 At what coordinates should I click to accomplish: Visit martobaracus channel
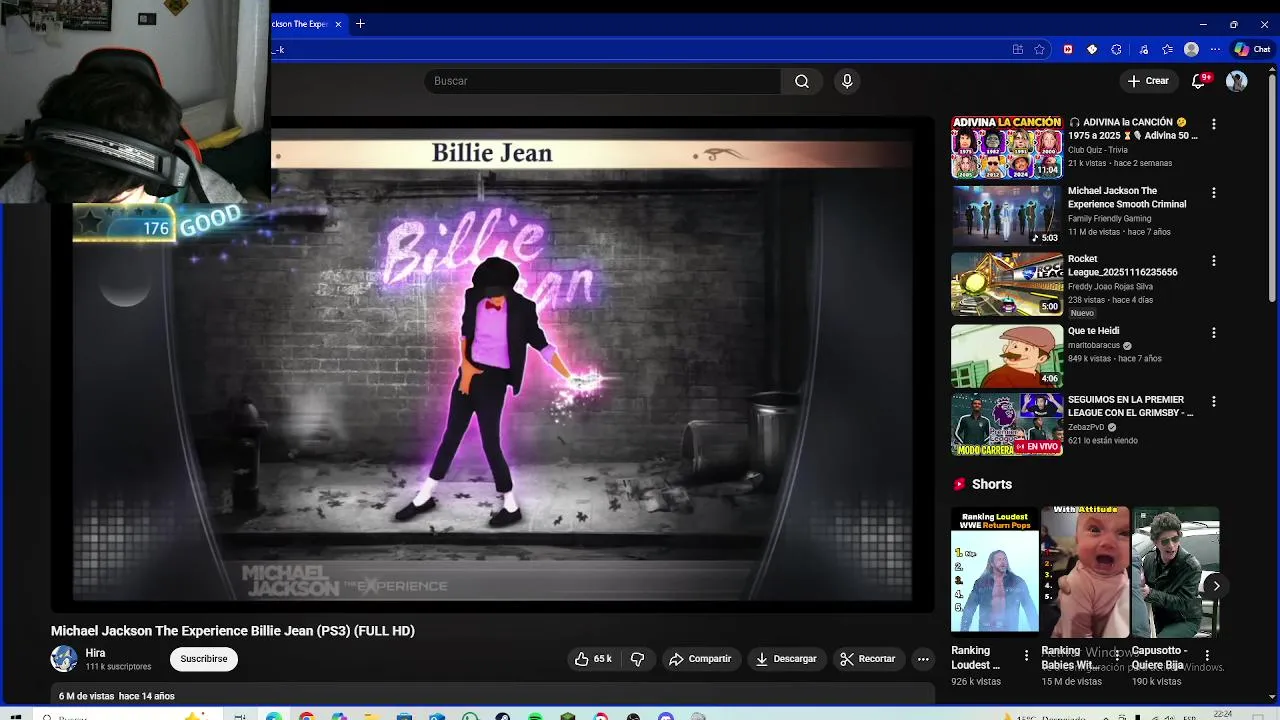coord(1094,345)
